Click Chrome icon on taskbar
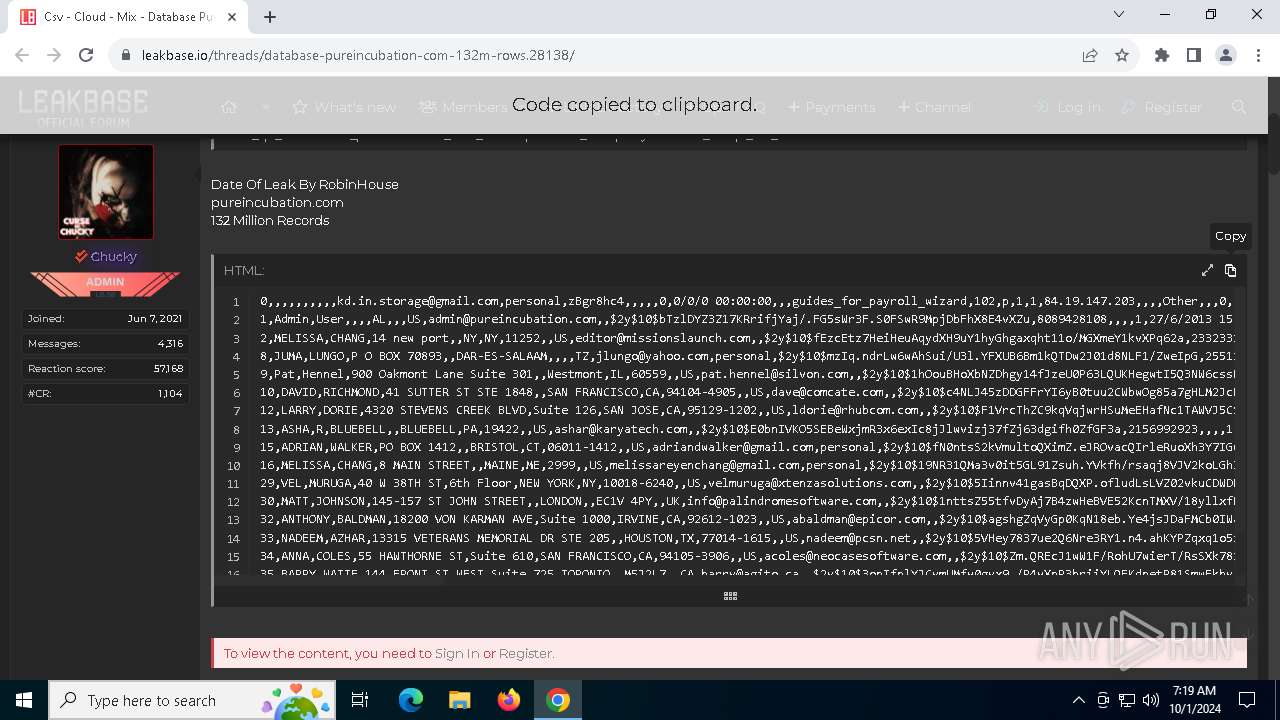The height and width of the screenshot is (720, 1280). click(x=558, y=700)
